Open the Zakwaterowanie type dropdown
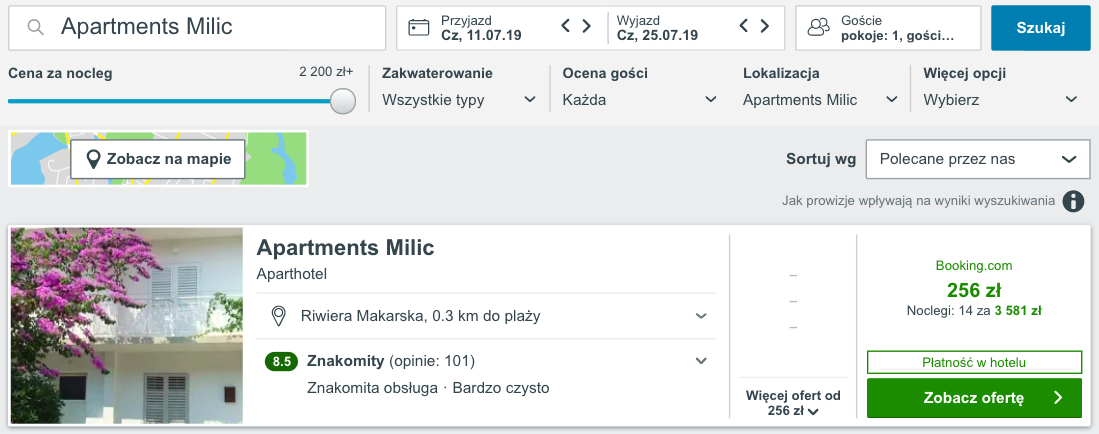 click(x=459, y=100)
